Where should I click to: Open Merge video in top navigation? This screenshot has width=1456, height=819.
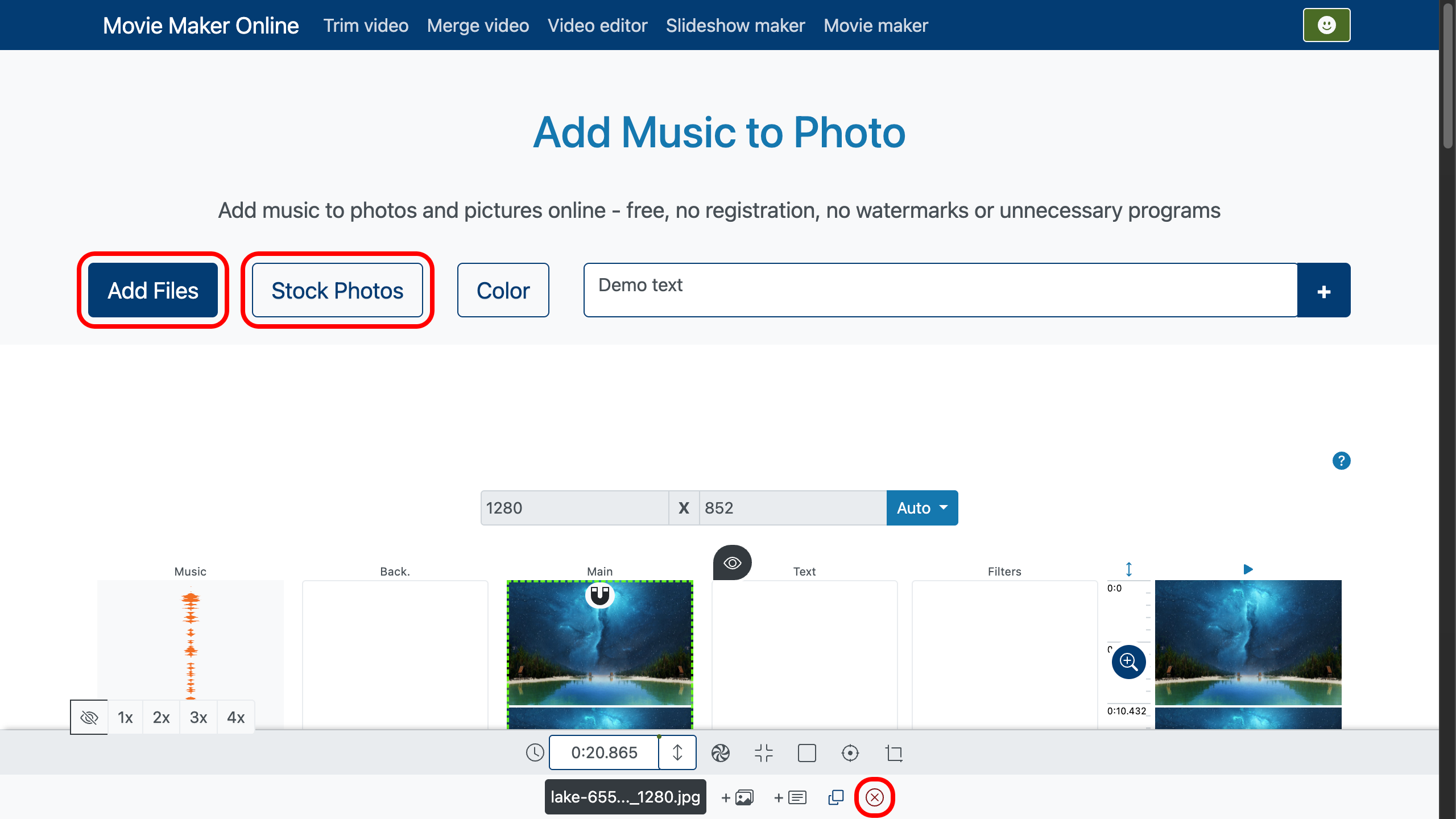478,25
